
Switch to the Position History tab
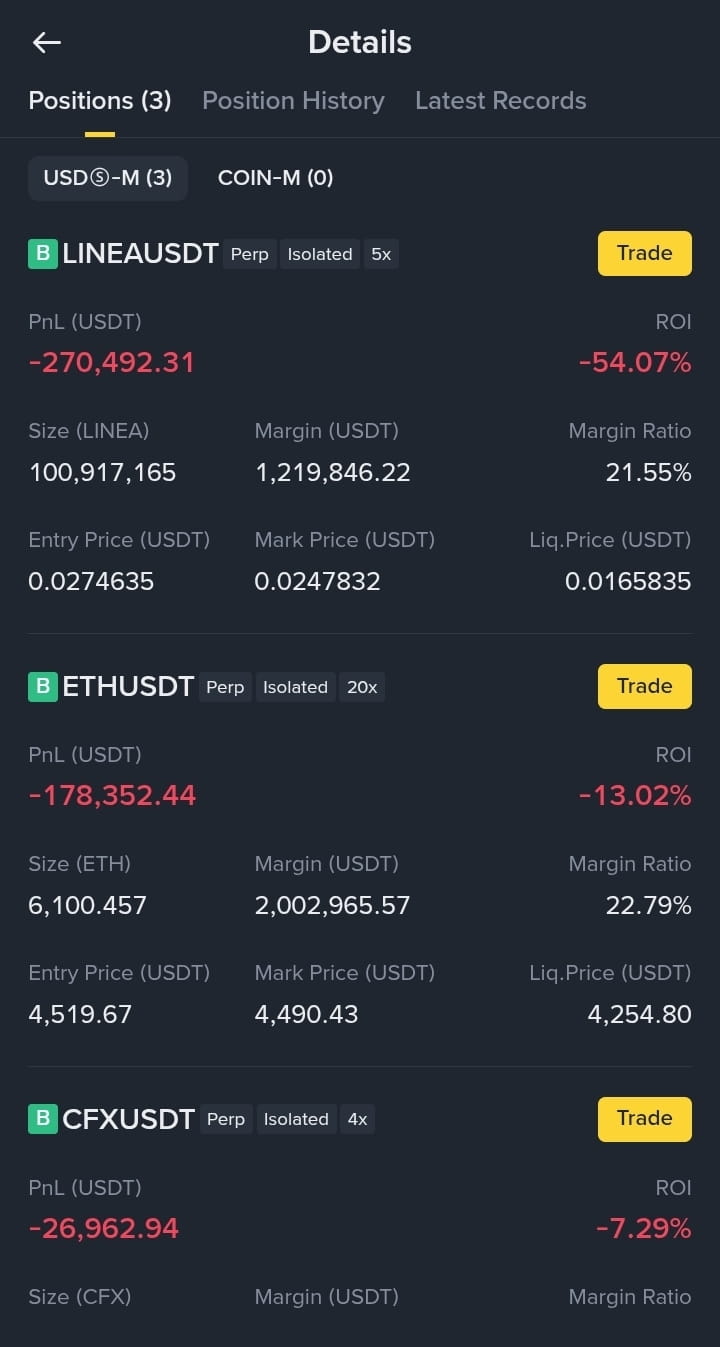click(x=293, y=101)
